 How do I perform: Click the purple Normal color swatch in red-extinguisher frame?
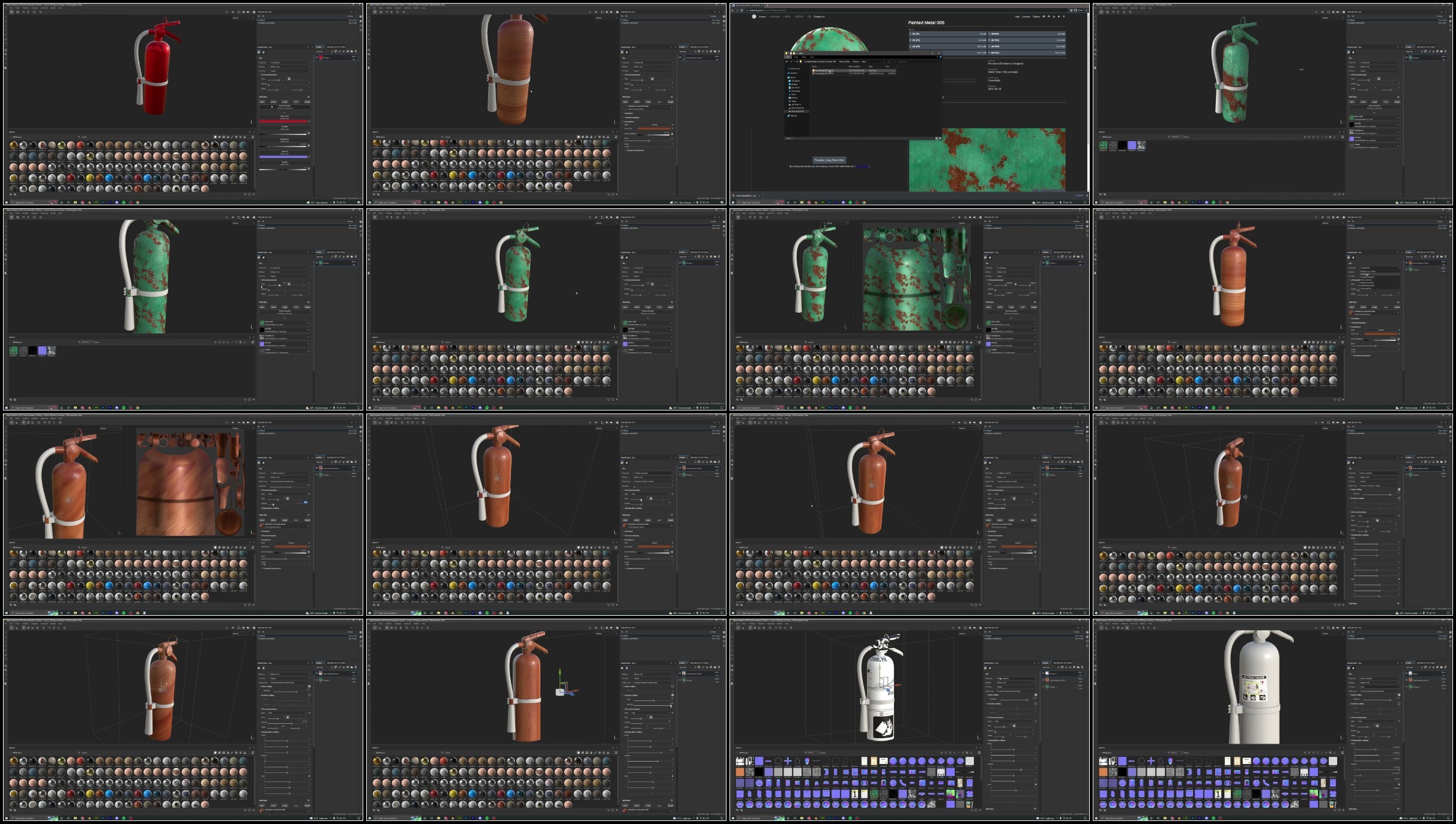click(x=285, y=157)
